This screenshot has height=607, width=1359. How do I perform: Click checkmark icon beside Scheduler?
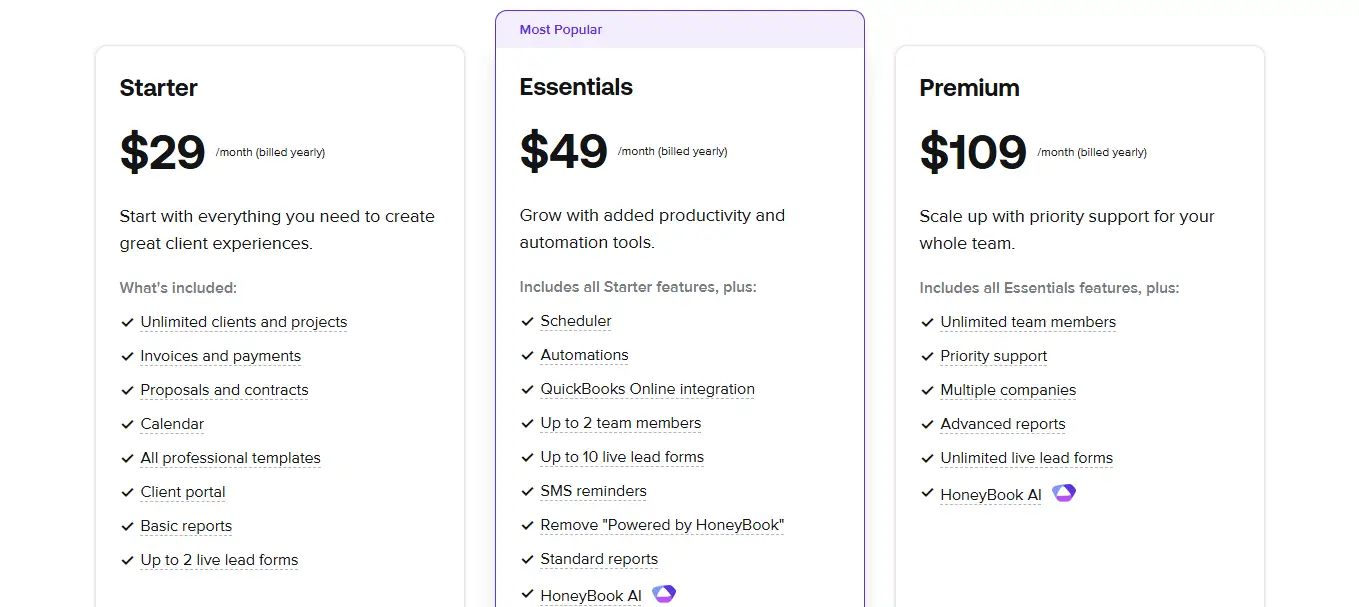click(527, 322)
